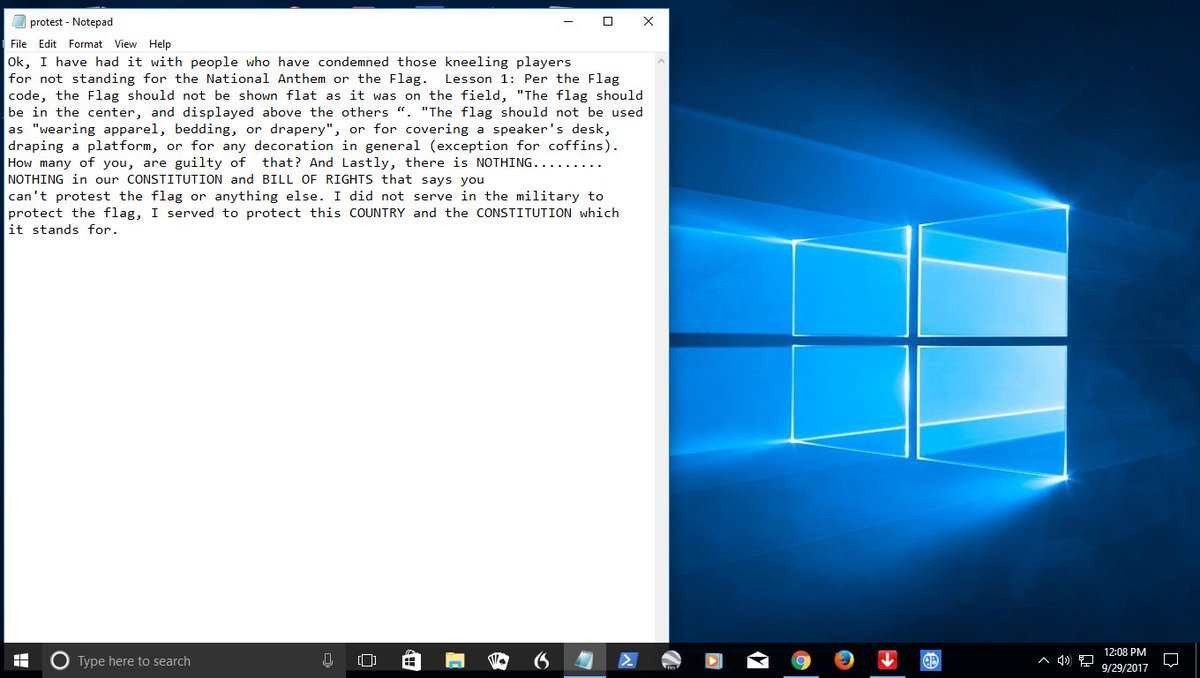Open the Mail app from the taskbar

point(757,660)
